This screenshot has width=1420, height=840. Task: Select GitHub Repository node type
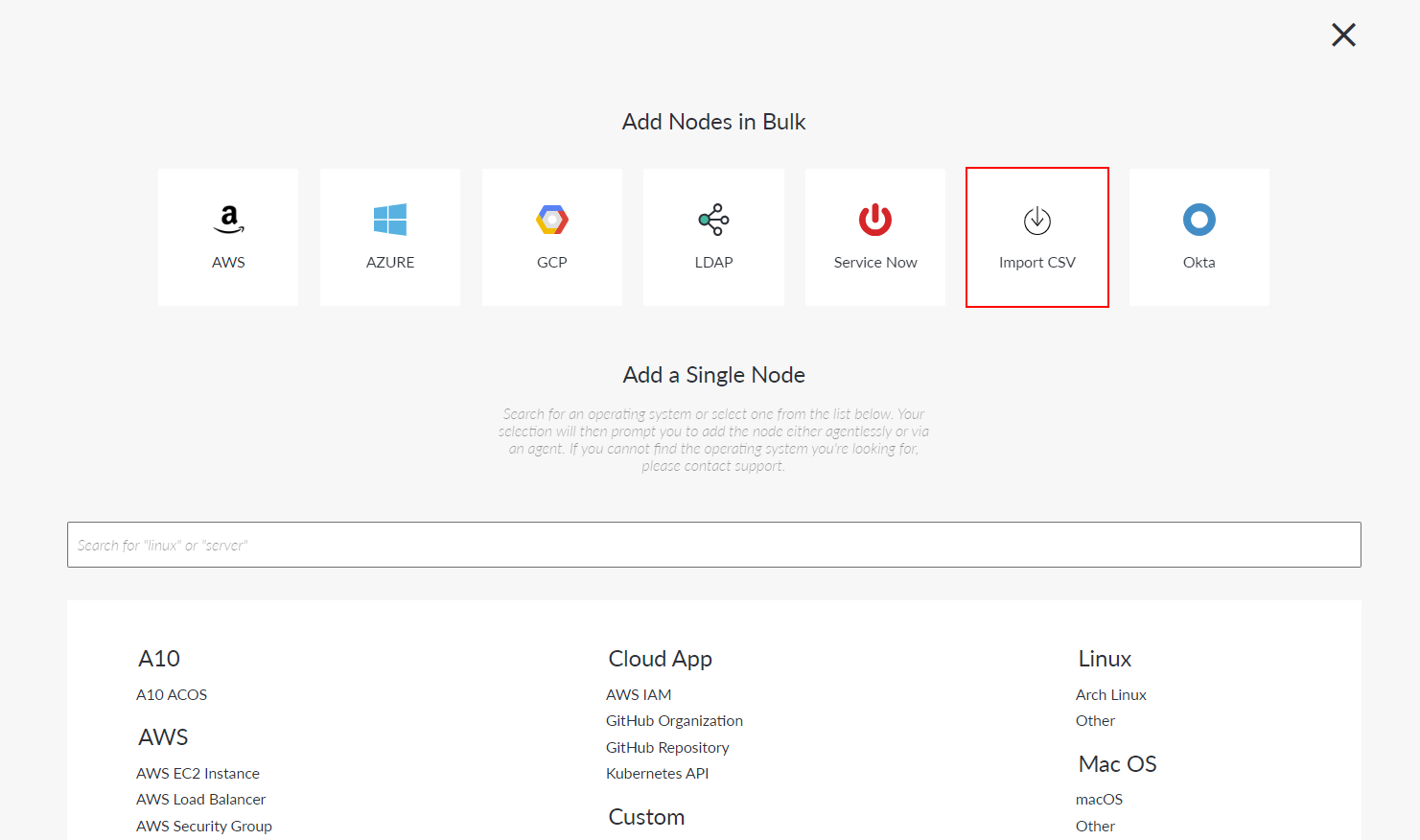pos(667,748)
